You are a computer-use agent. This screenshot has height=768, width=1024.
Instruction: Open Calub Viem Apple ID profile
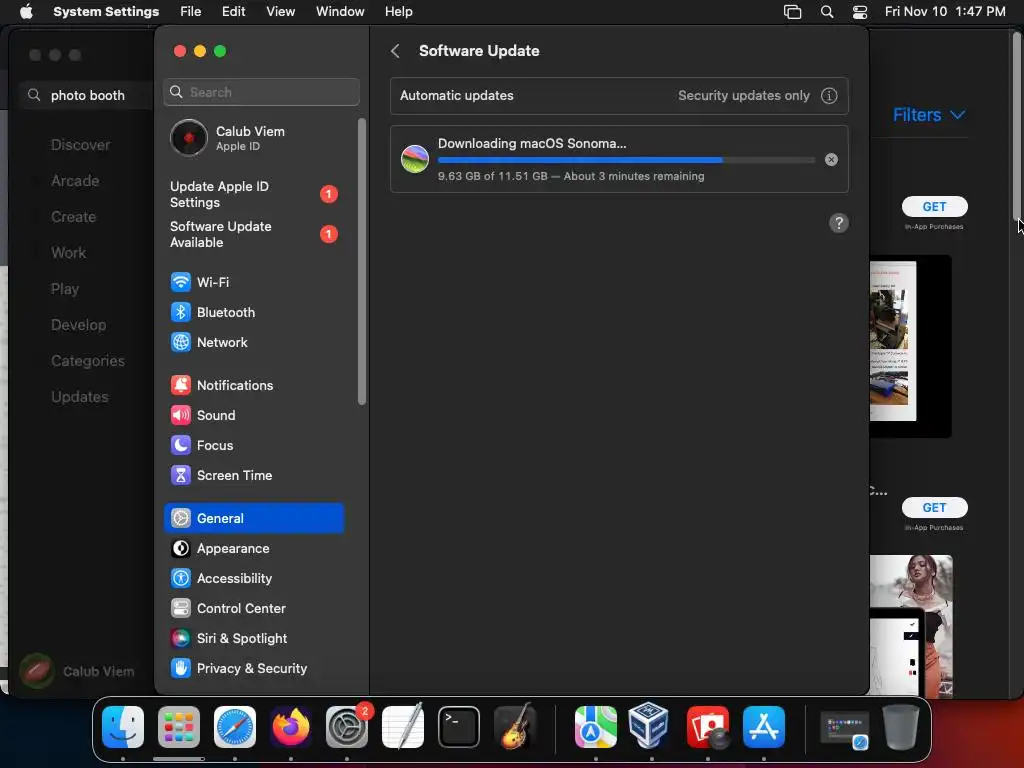point(253,138)
